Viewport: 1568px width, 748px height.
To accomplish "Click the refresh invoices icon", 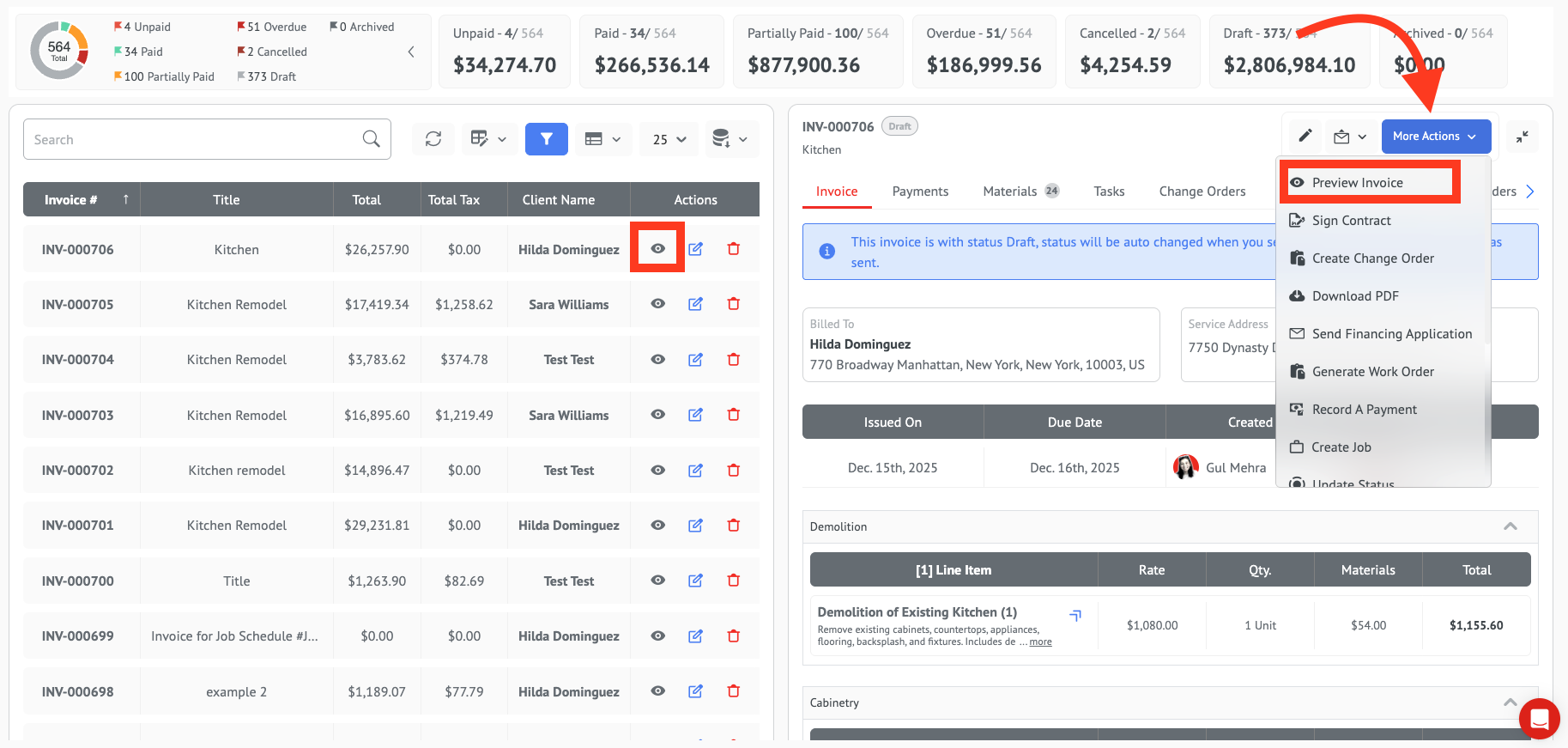I will (x=433, y=139).
